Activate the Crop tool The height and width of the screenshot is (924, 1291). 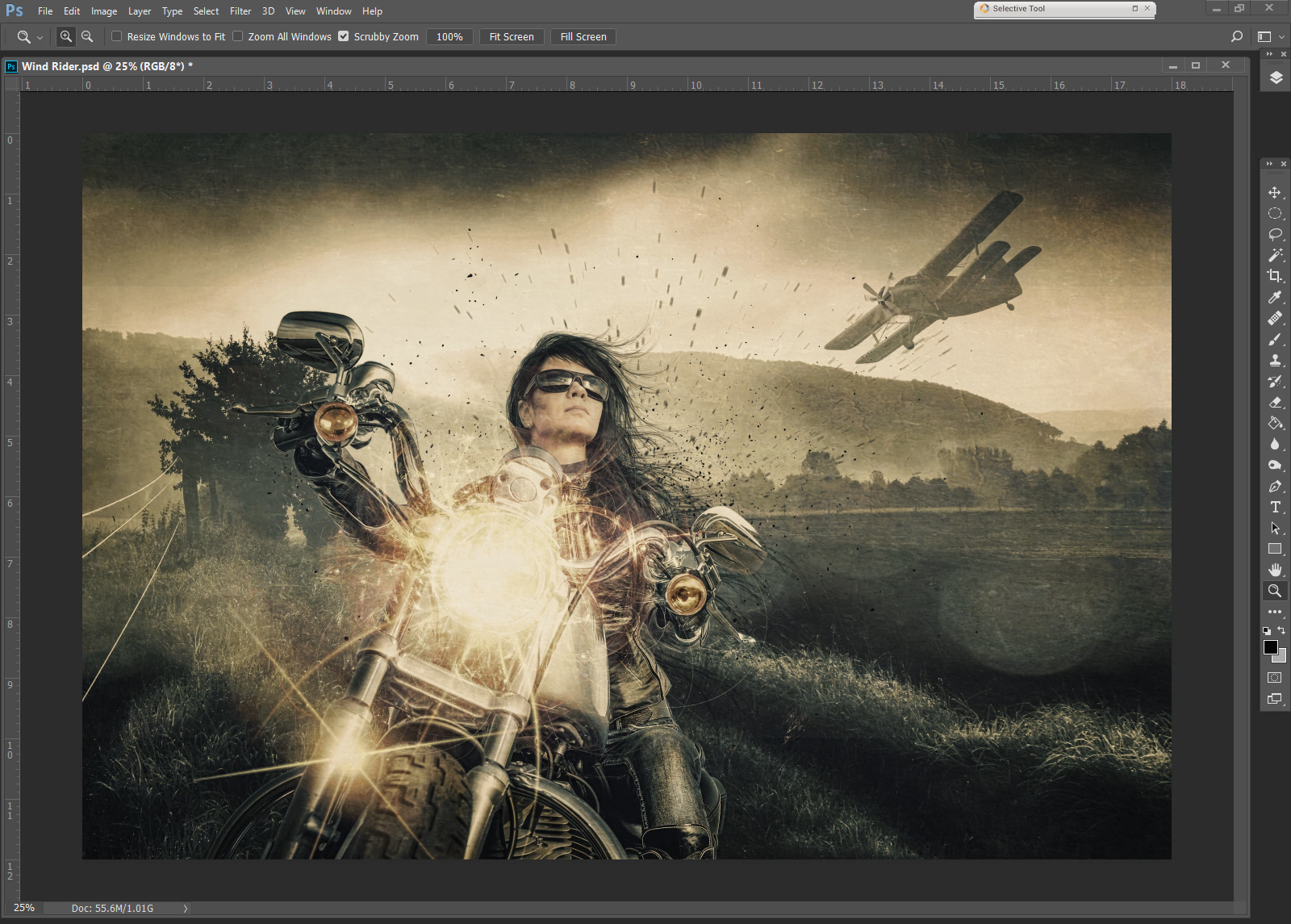pyautogui.click(x=1275, y=276)
